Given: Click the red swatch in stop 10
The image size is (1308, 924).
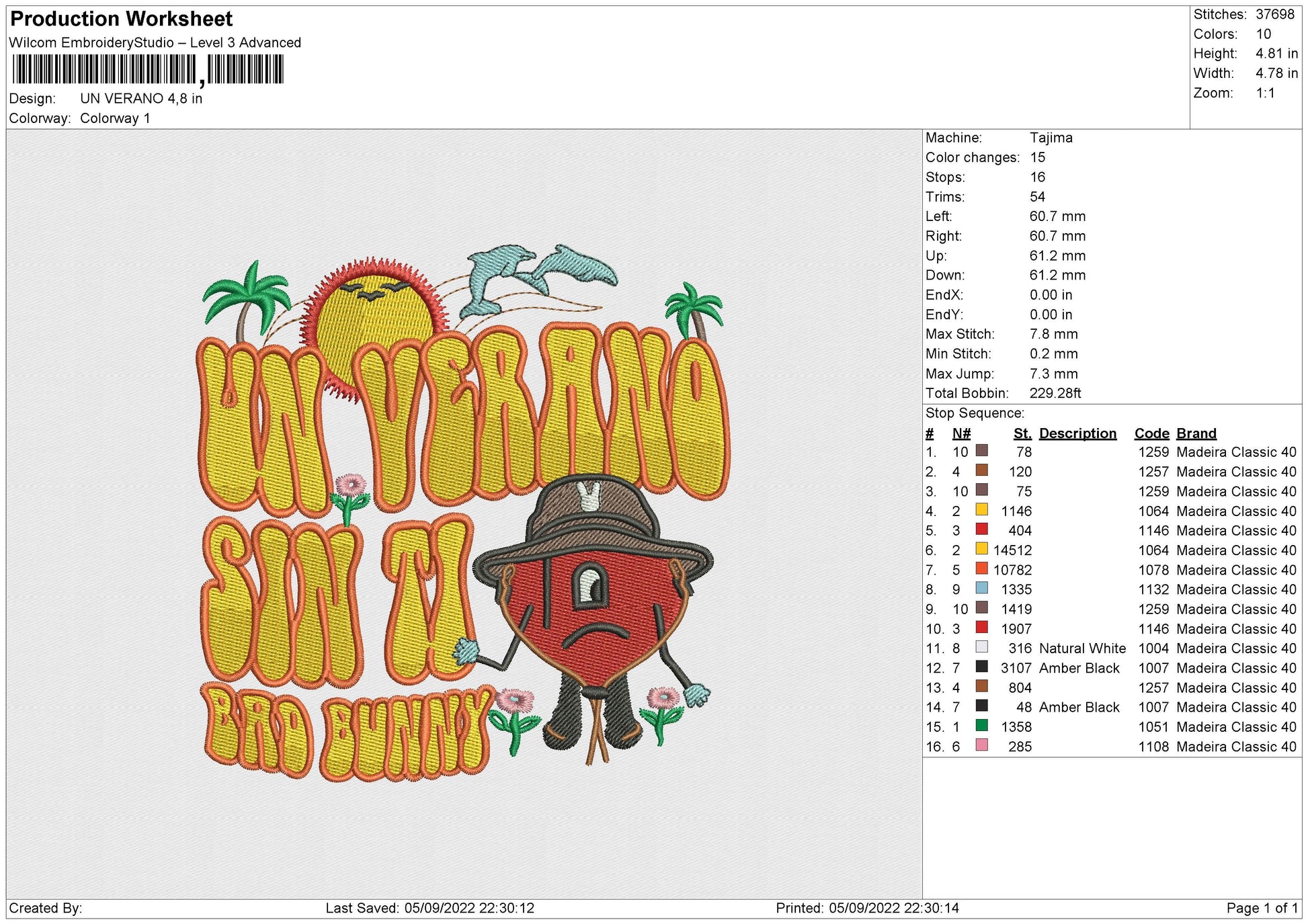Looking at the screenshot, I should coord(982,628).
